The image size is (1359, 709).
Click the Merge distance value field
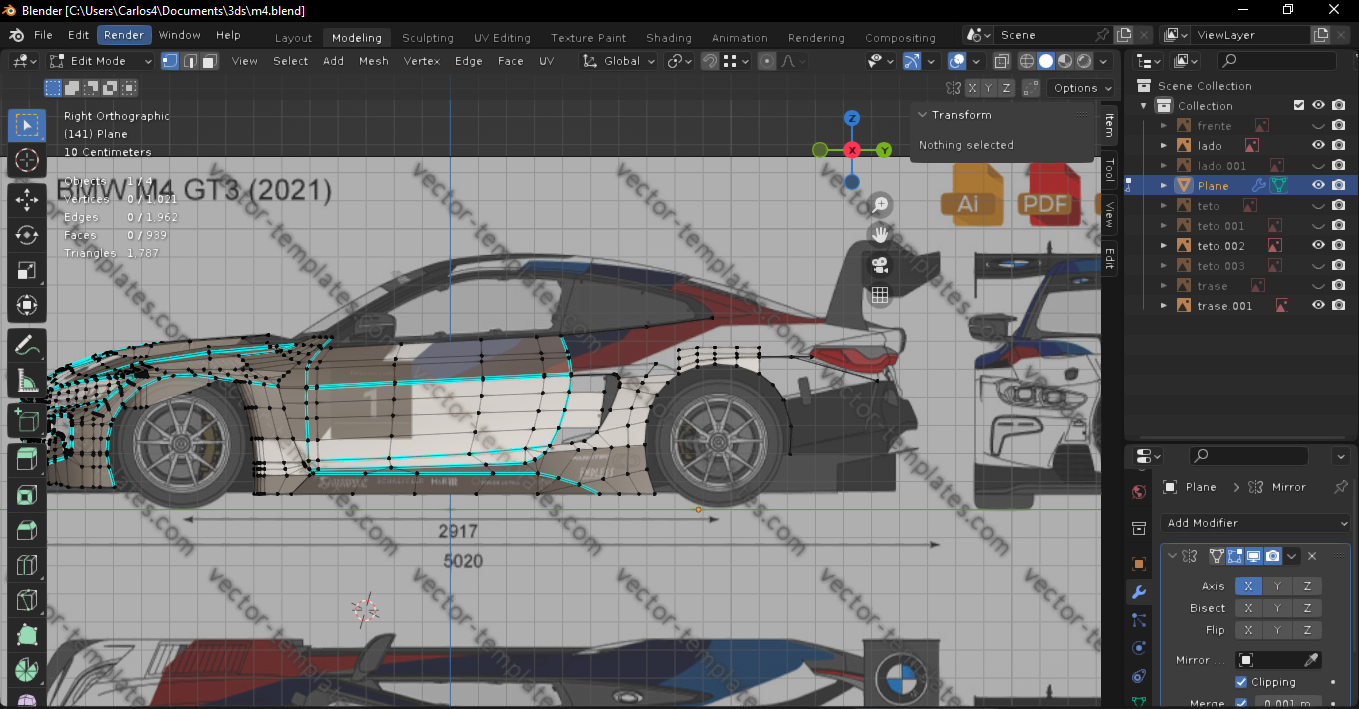click(x=1289, y=702)
